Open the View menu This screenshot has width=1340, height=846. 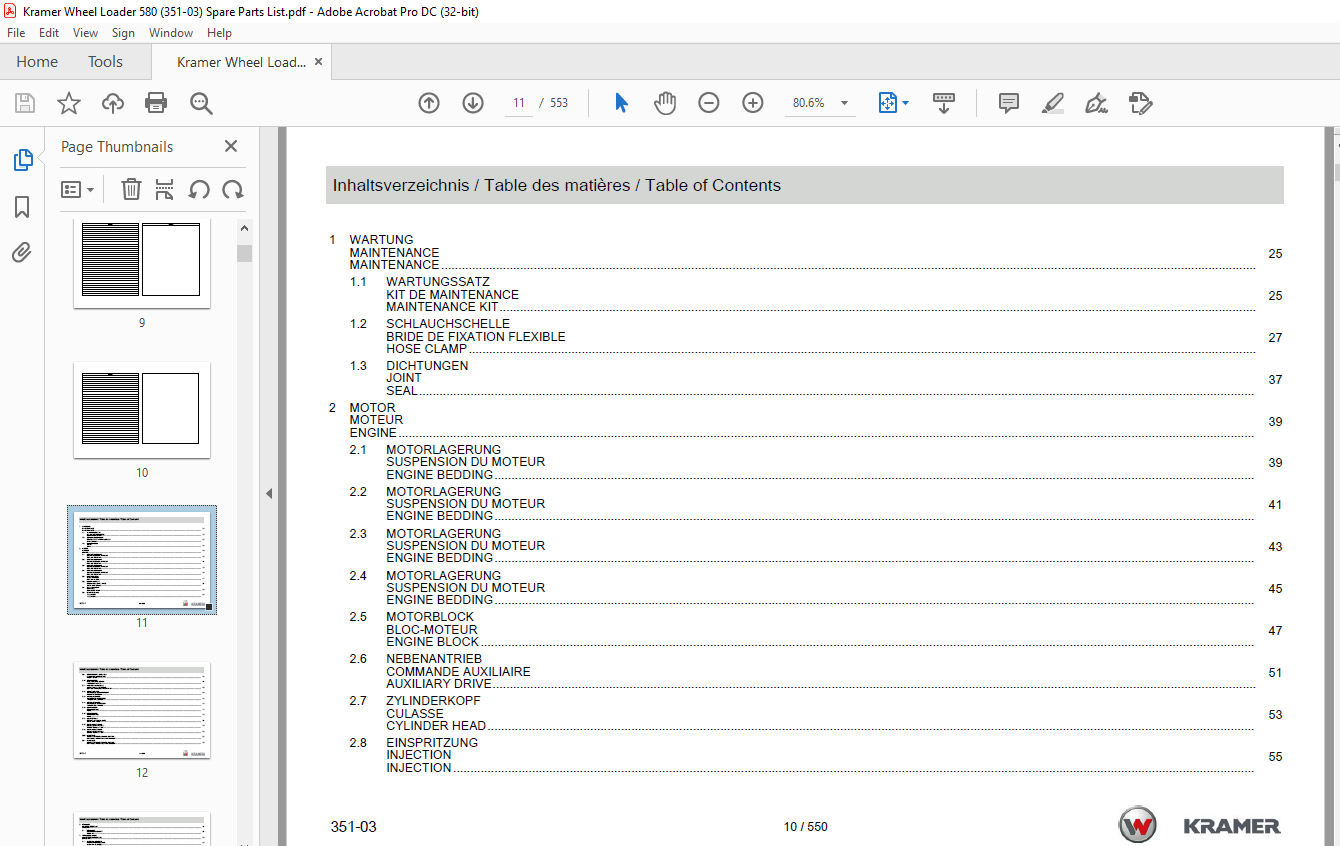pos(86,33)
